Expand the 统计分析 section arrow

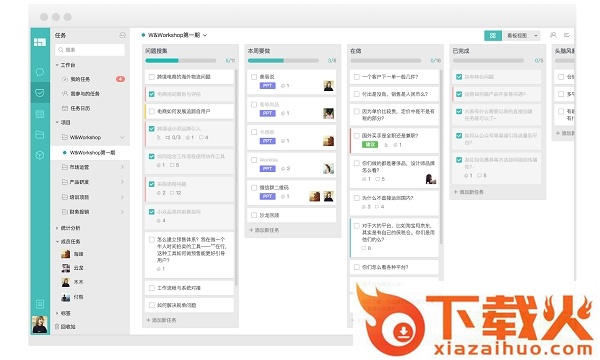coord(57,228)
